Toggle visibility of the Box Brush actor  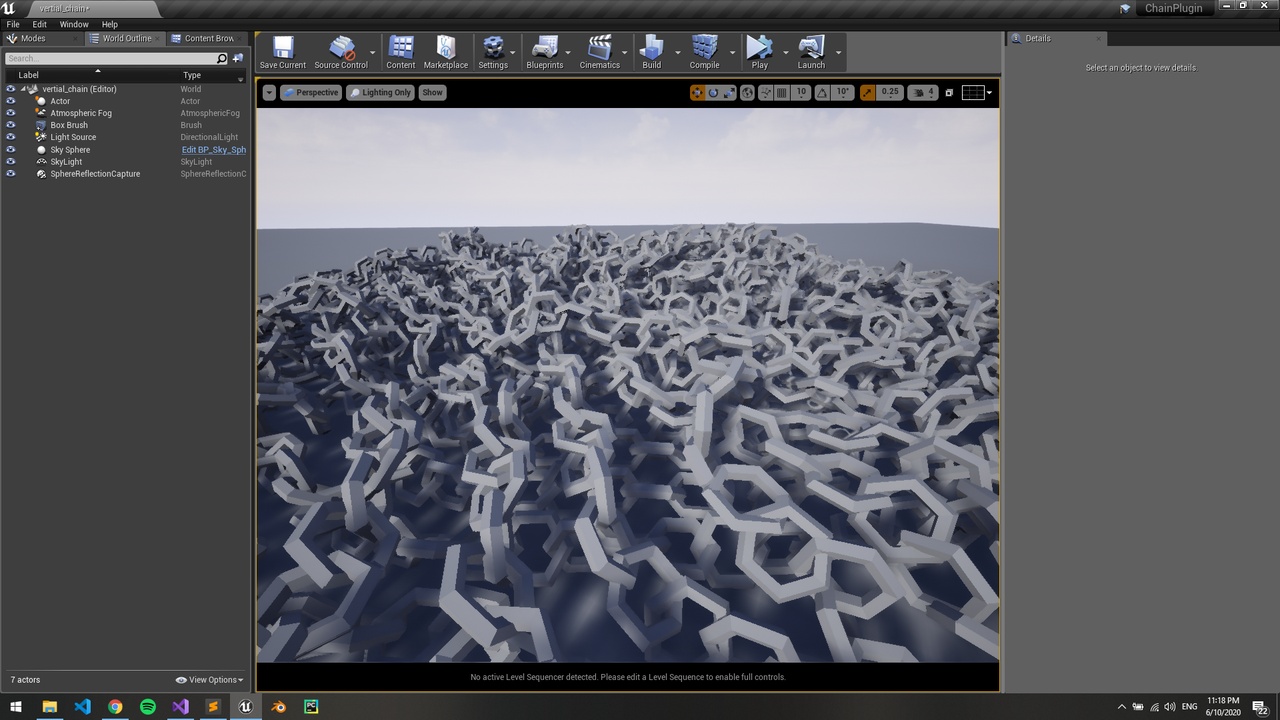11,125
